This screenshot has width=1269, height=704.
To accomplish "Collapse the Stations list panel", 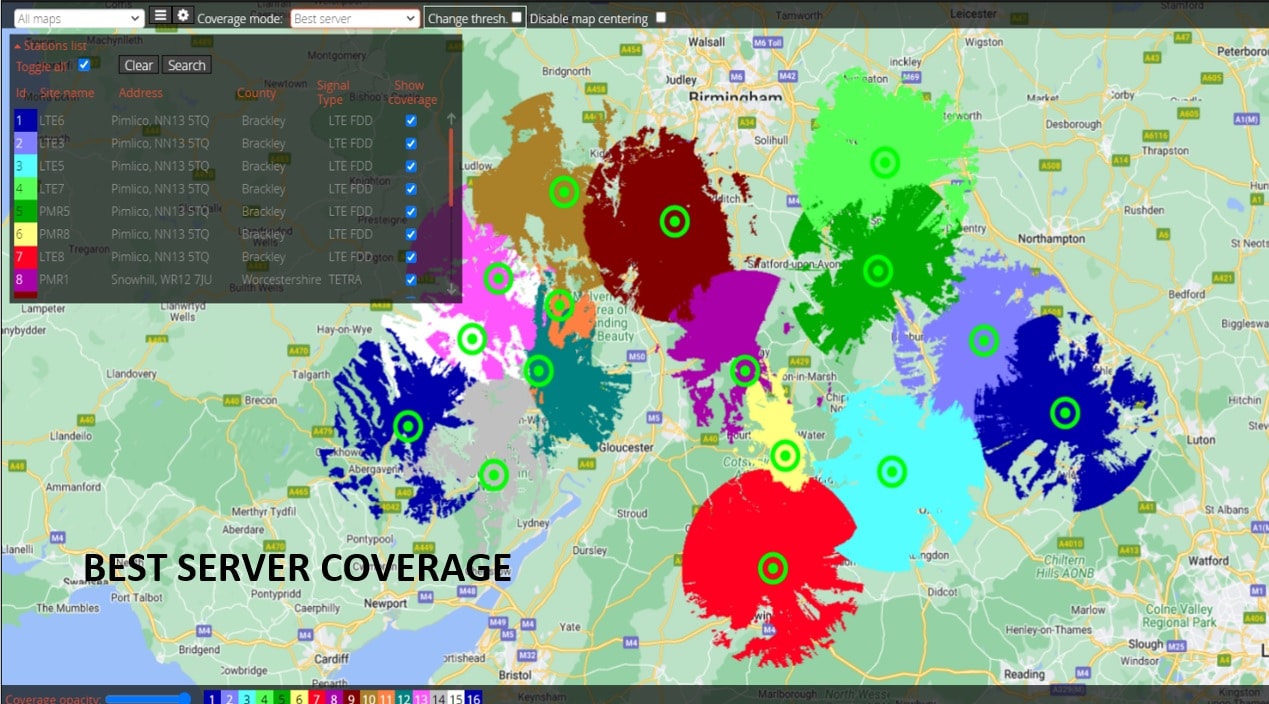I will pyautogui.click(x=50, y=45).
